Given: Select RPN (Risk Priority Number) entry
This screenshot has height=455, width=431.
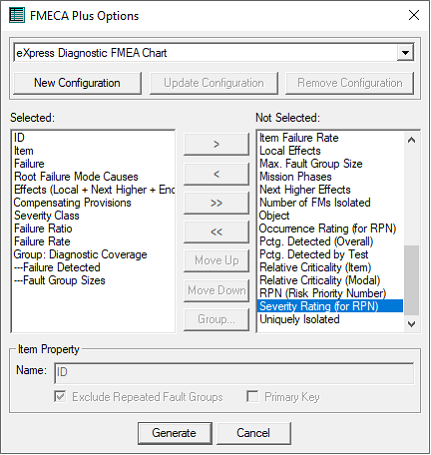Looking at the screenshot, I should [x=323, y=293].
